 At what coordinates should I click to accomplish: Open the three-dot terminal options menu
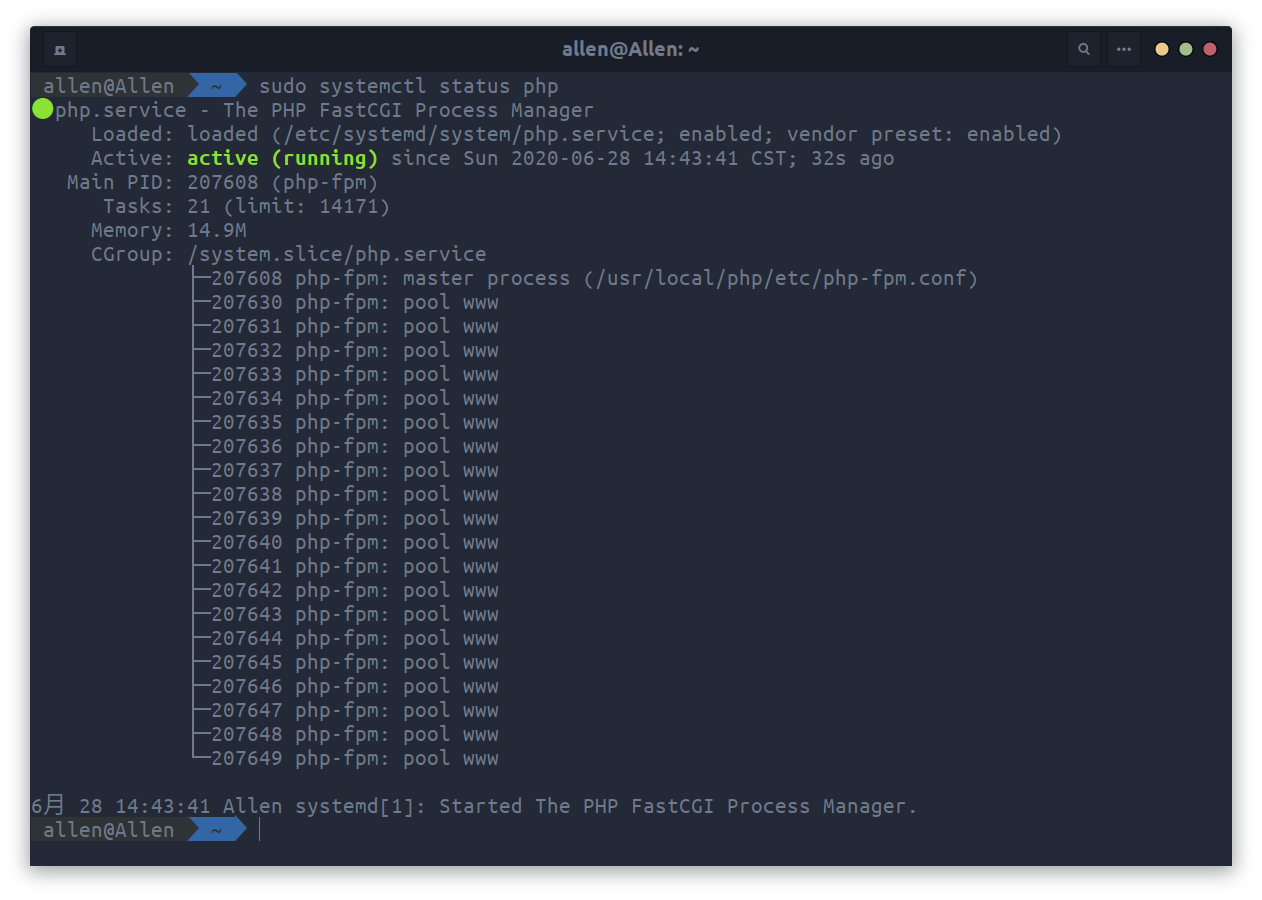[1123, 48]
